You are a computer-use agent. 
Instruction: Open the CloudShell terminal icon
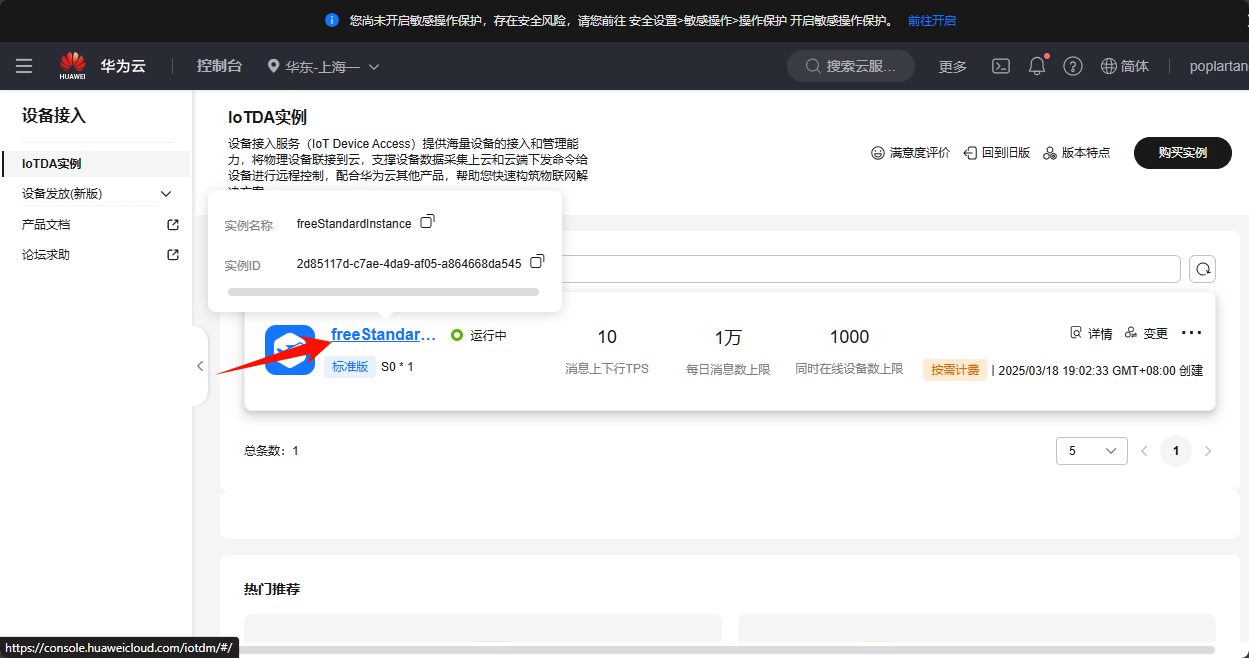(1000, 66)
